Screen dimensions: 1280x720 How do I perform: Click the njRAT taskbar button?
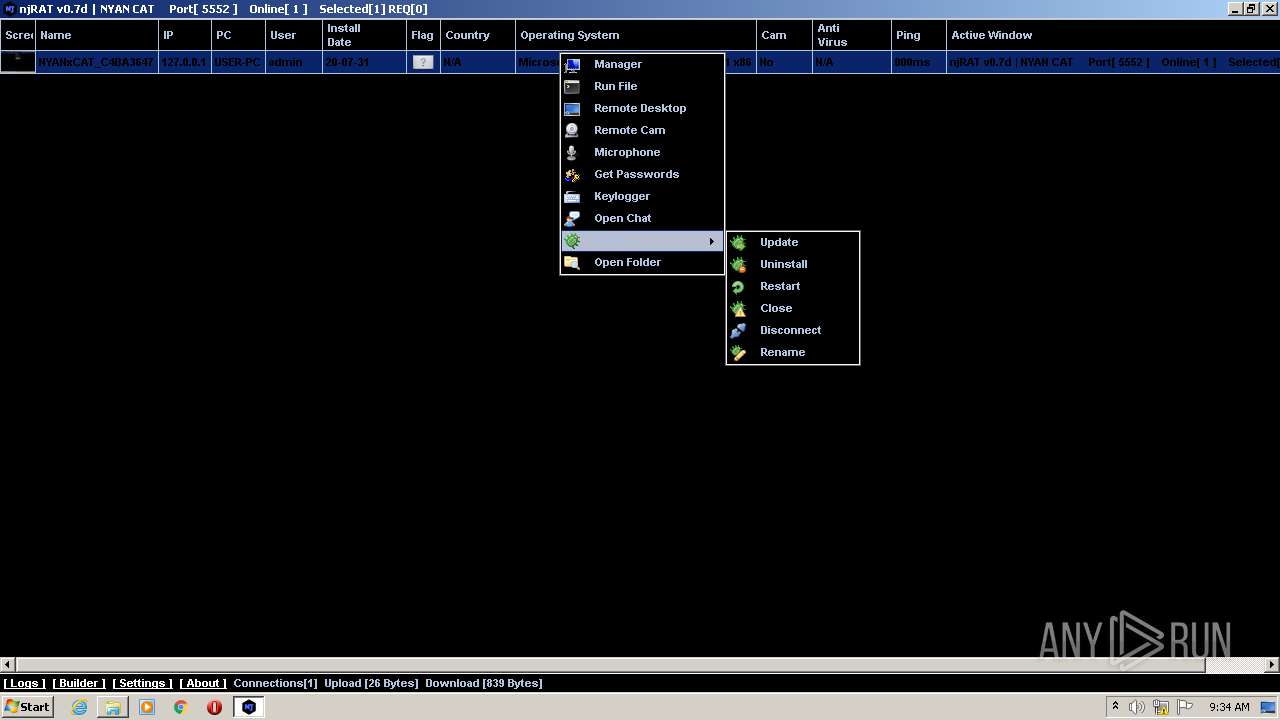249,707
